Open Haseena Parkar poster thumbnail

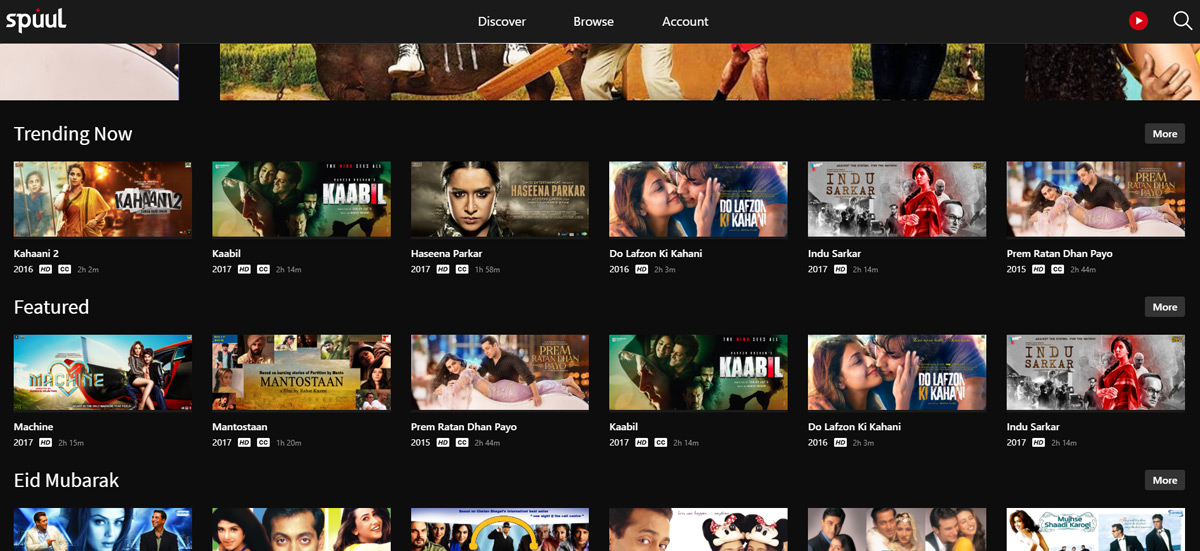click(x=500, y=199)
